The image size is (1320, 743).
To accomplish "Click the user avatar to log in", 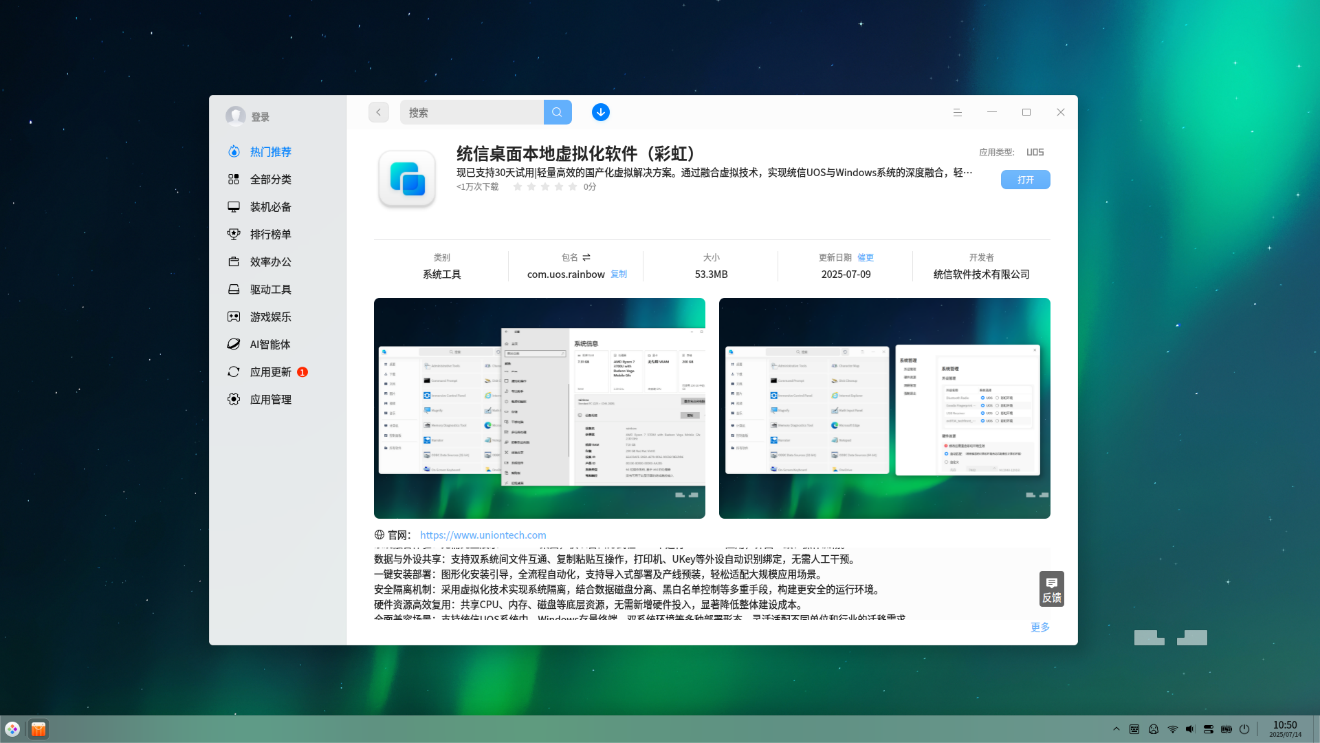I will click(x=236, y=116).
